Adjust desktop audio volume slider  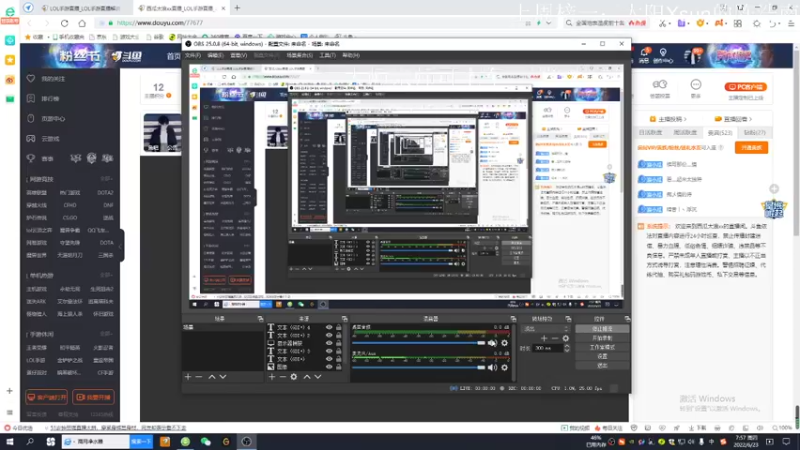(418, 343)
